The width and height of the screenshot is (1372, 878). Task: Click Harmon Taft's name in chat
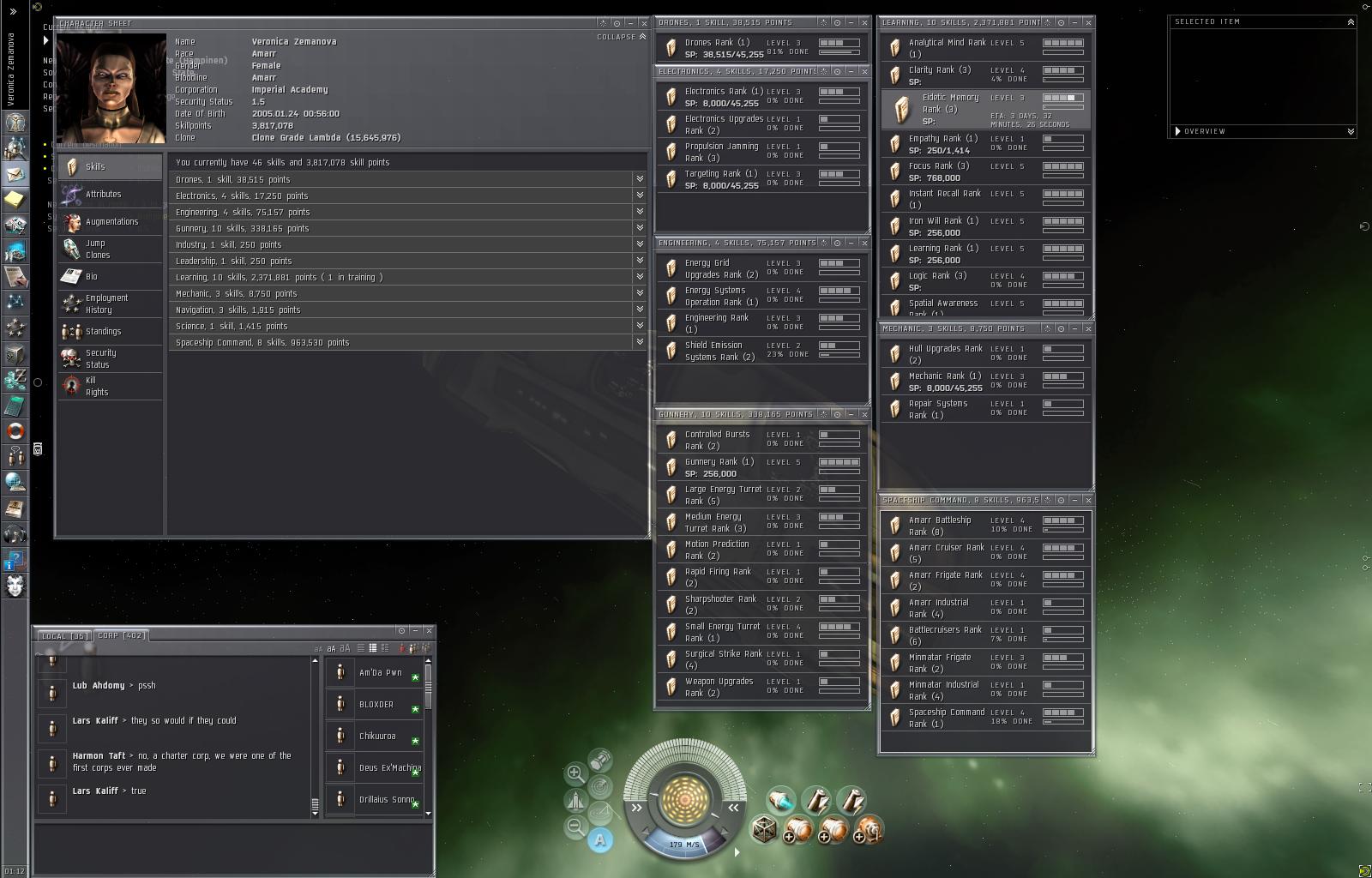(99, 756)
